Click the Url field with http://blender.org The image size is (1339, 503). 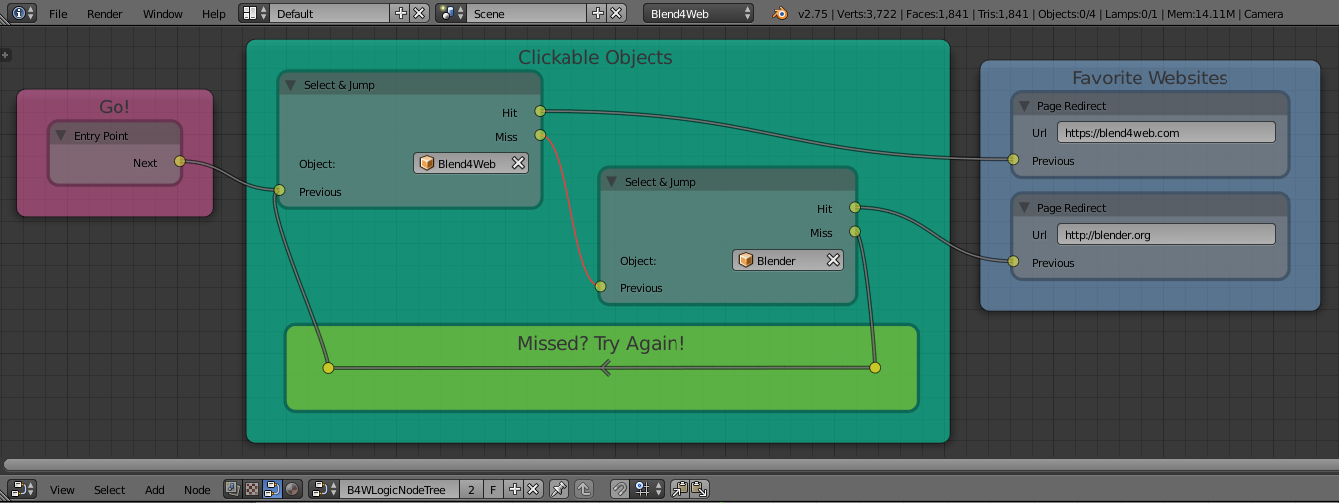1167,234
